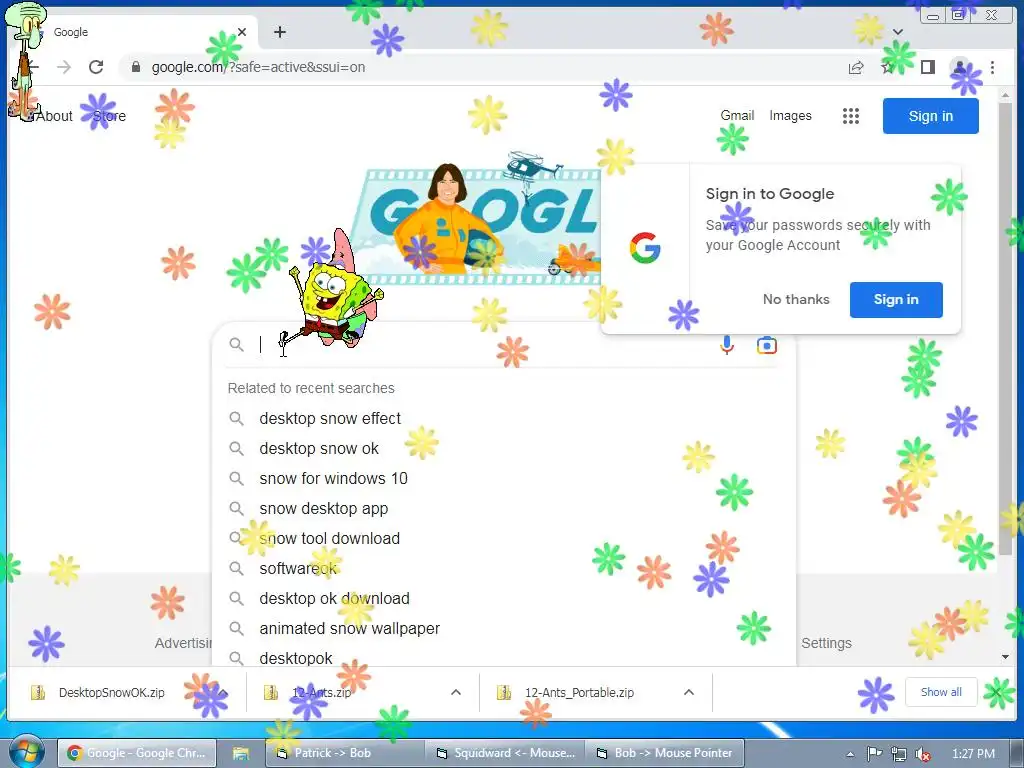Open 'Squidward <- Mouse' taskbar window
Image resolution: width=1024 pixels, height=768 pixels.
click(505, 753)
